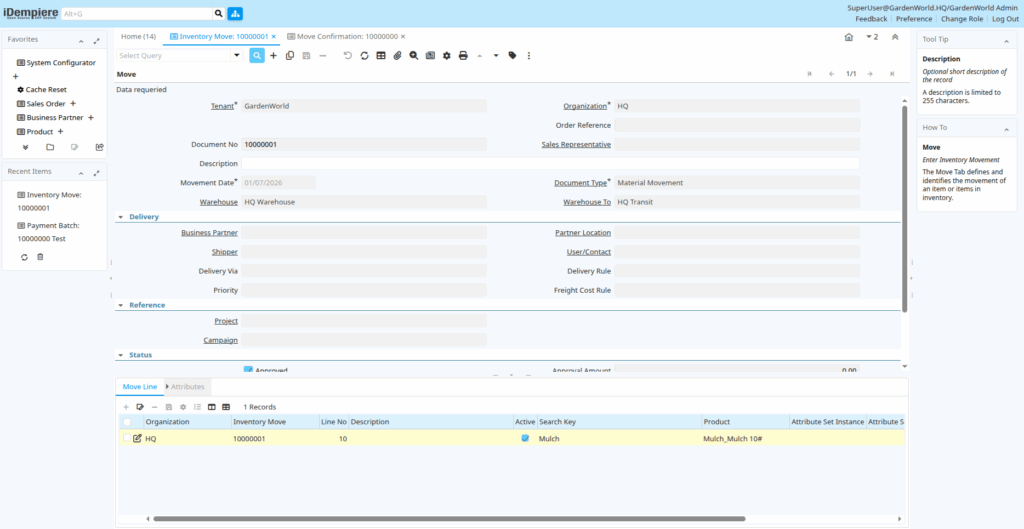Refresh the record with the requery icon

click(x=364, y=56)
